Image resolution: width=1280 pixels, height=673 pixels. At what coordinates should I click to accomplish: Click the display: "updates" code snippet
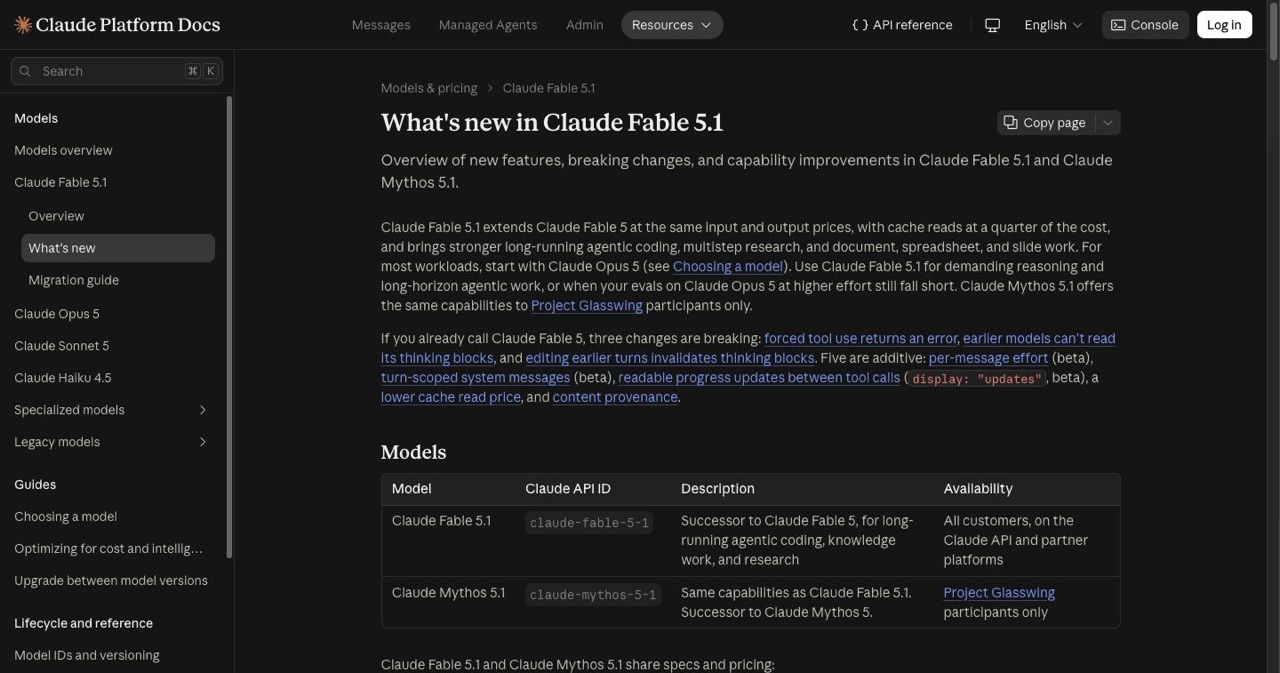pos(977,379)
